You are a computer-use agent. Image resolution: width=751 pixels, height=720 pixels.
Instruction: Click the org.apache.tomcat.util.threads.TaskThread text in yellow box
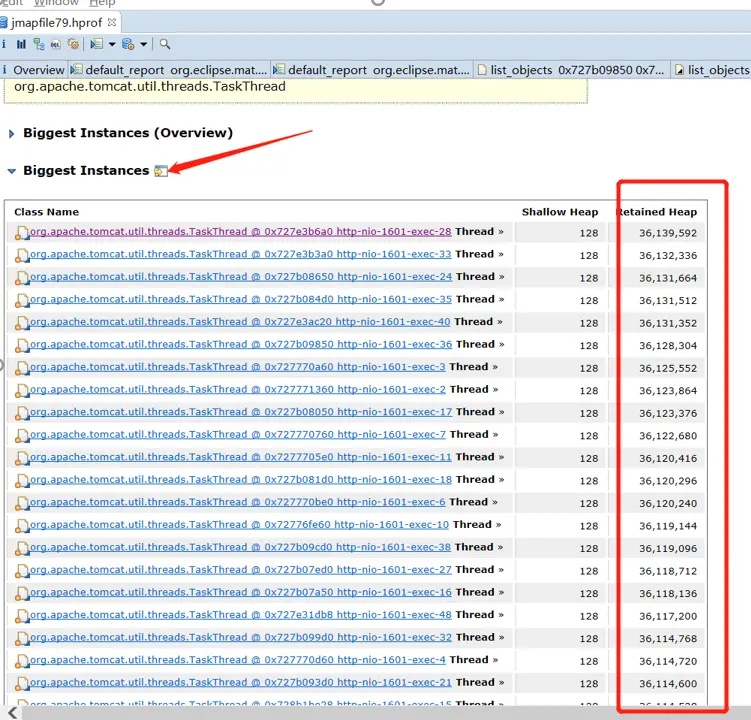point(150,87)
